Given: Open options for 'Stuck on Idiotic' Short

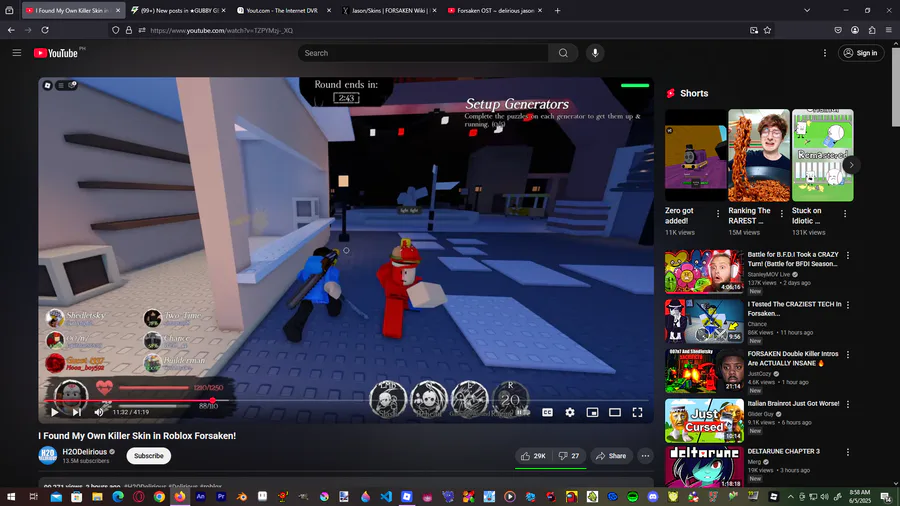Looking at the screenshot, I should pyautogui.click(x=845, y=213).
